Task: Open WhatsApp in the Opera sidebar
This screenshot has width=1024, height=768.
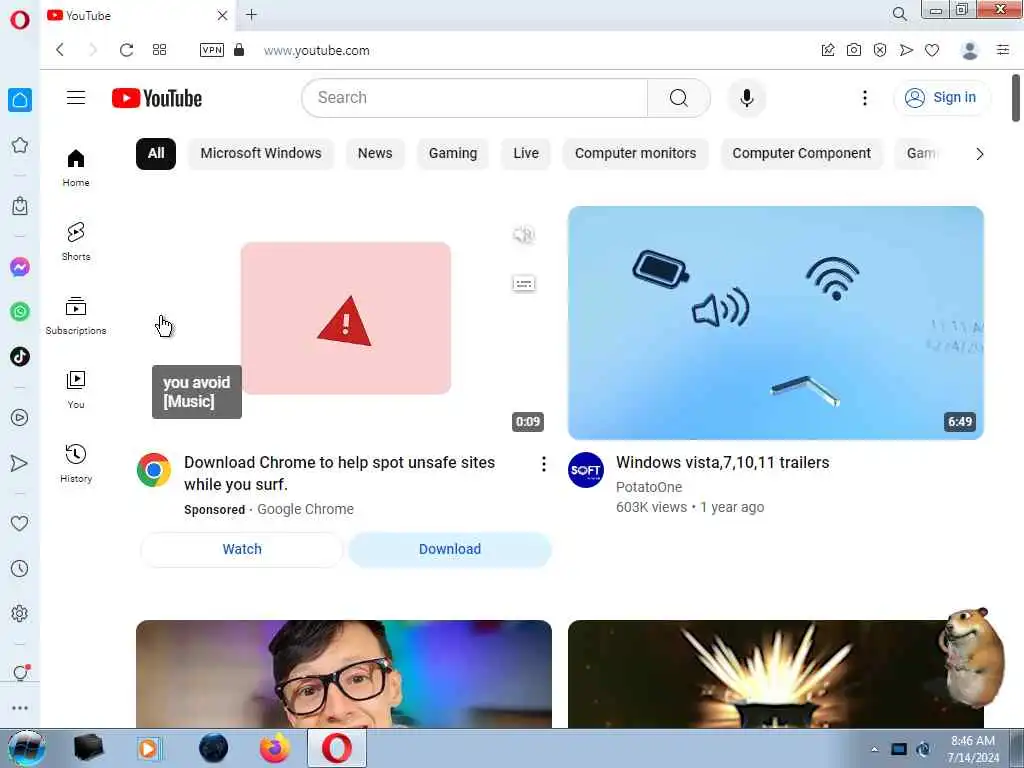Action: [x=20, y=312]
